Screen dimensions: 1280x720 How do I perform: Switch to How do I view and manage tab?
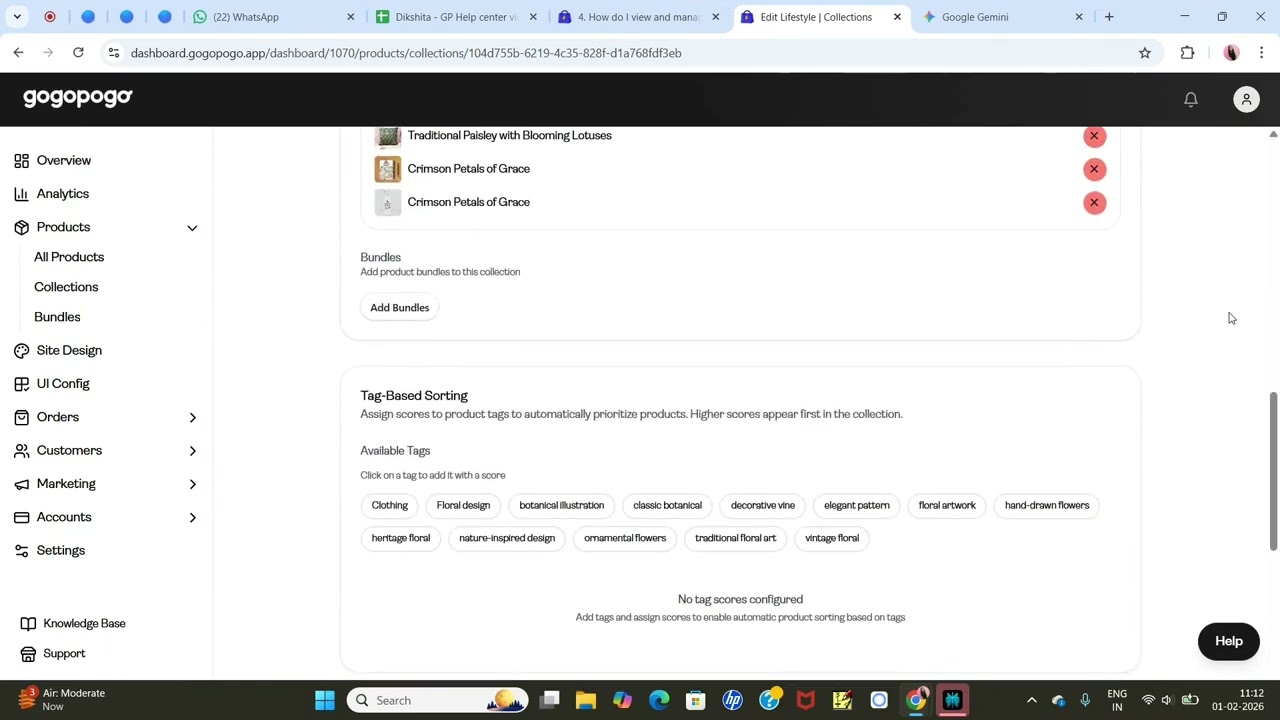coord(638,17)
